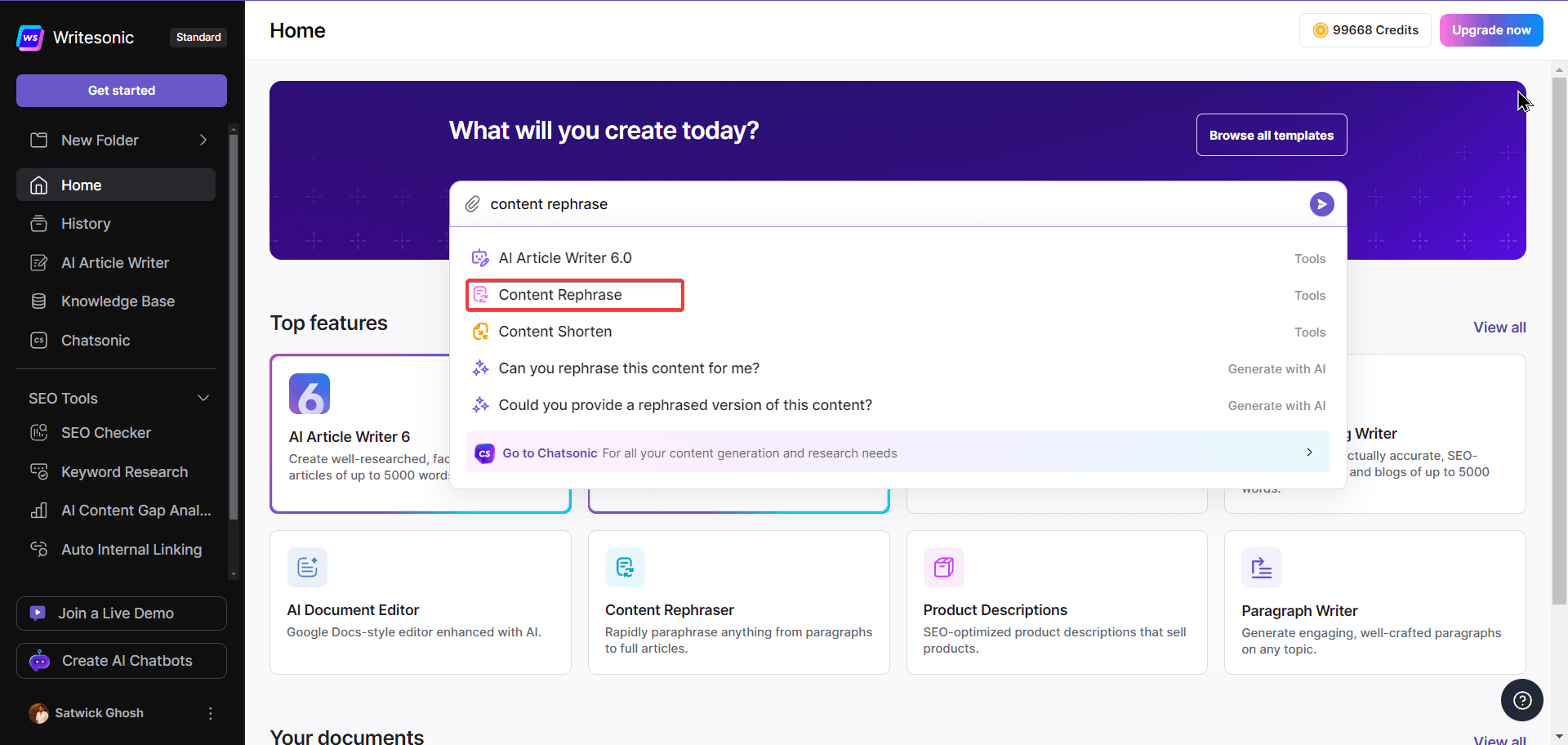The height and width of the screenshot is (745, 1568).
Task: Open user options menu beside Satwick Ghosh
Action: [211, 713]
